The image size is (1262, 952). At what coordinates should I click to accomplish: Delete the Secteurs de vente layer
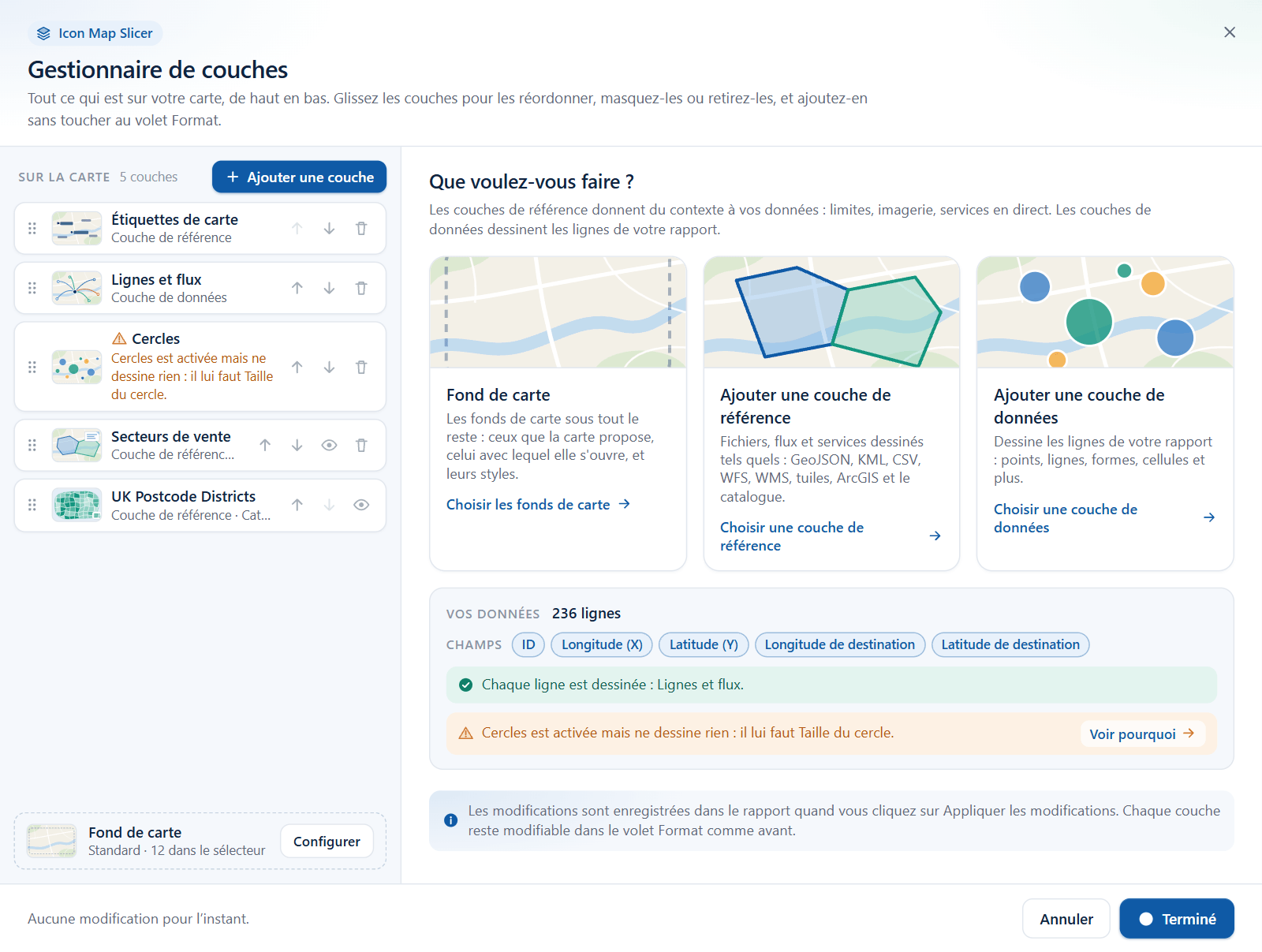pyautogui.click(x=361, y=446)
